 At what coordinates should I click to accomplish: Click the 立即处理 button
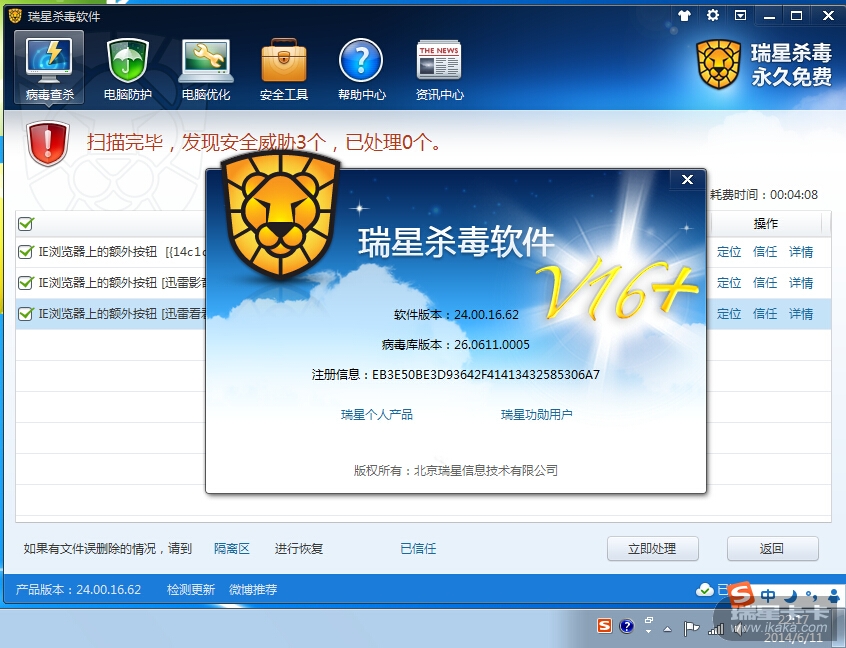(x=652, y=549)
